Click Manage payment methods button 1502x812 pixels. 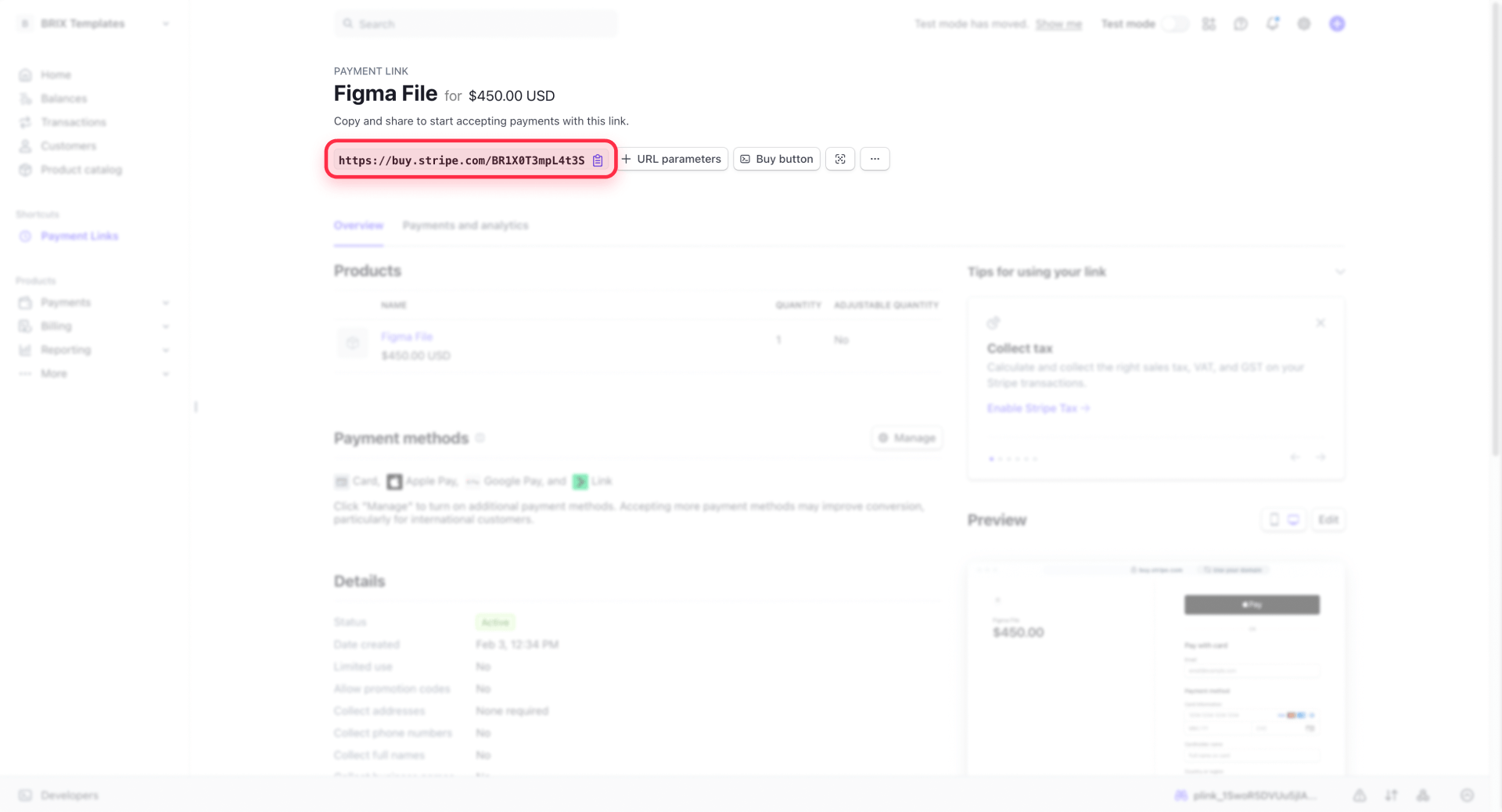(907, 438)
